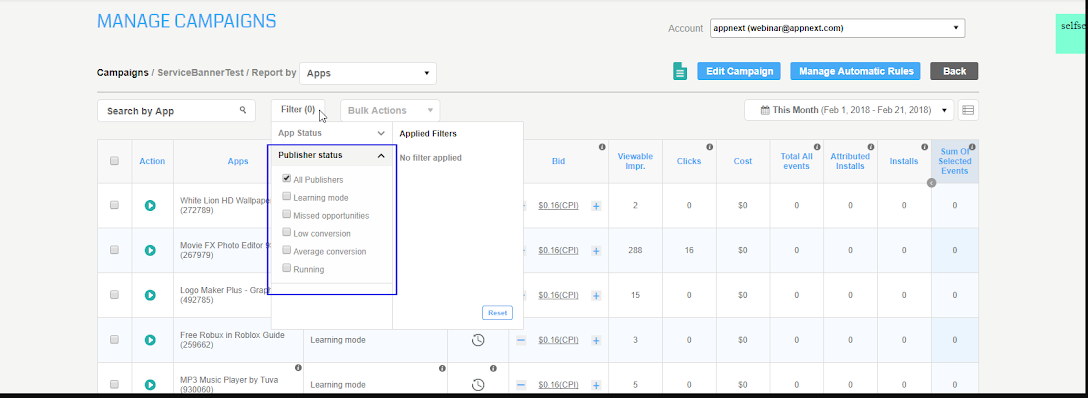This screenshot has height=398, width=1088.
Task: Enable the Learning mode filter checkbox
Action: [x=287, y=197]
